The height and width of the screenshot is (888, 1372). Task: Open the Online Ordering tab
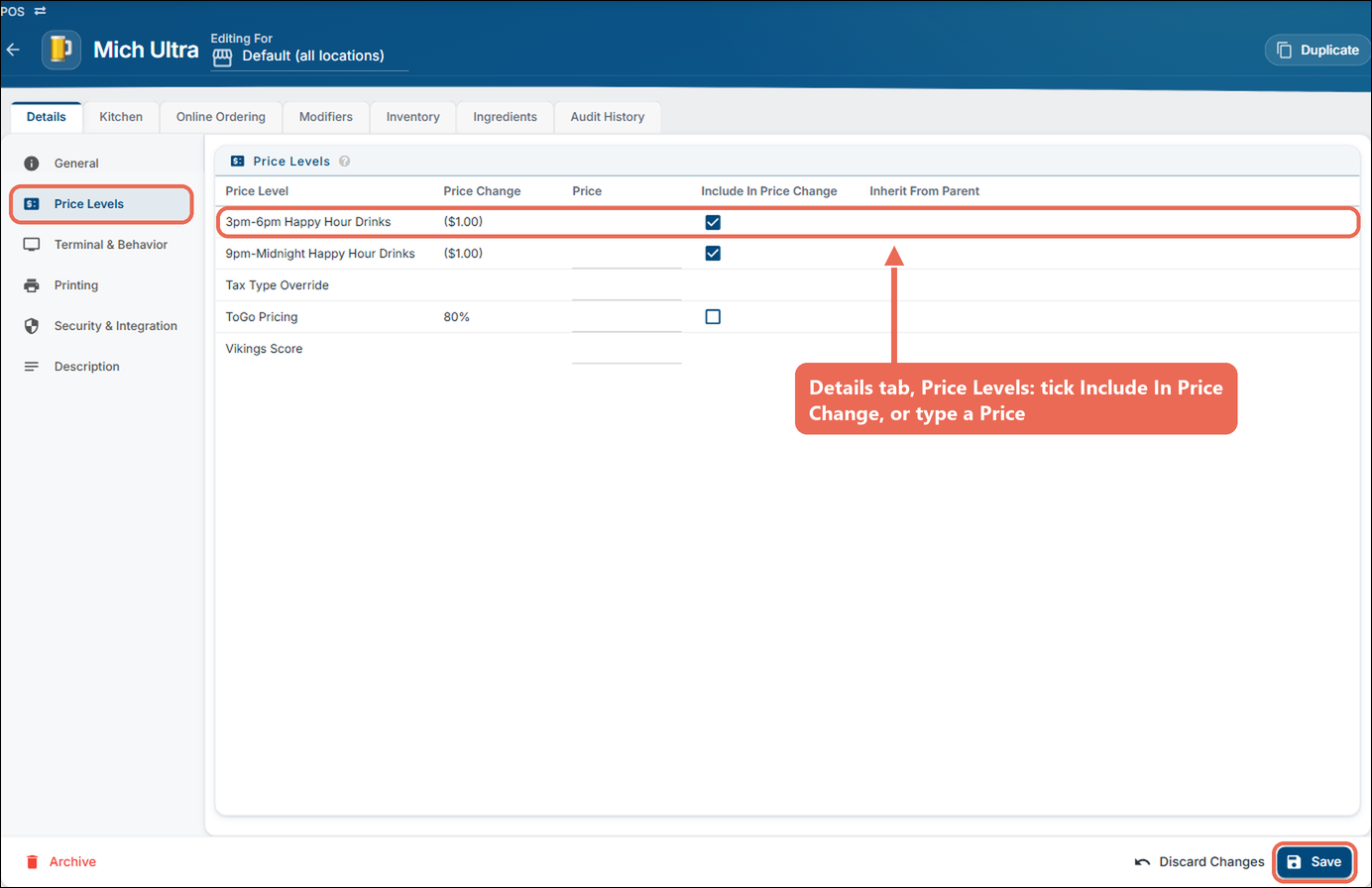[x=221, y=117]
